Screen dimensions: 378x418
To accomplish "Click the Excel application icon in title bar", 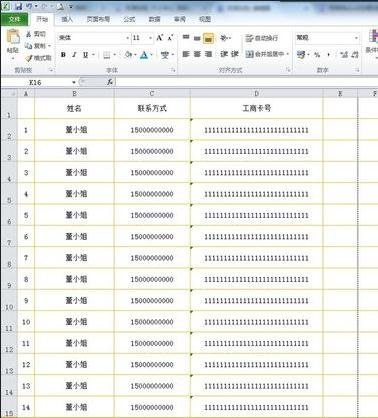I will pyautogui.click(x=6, y=6).
